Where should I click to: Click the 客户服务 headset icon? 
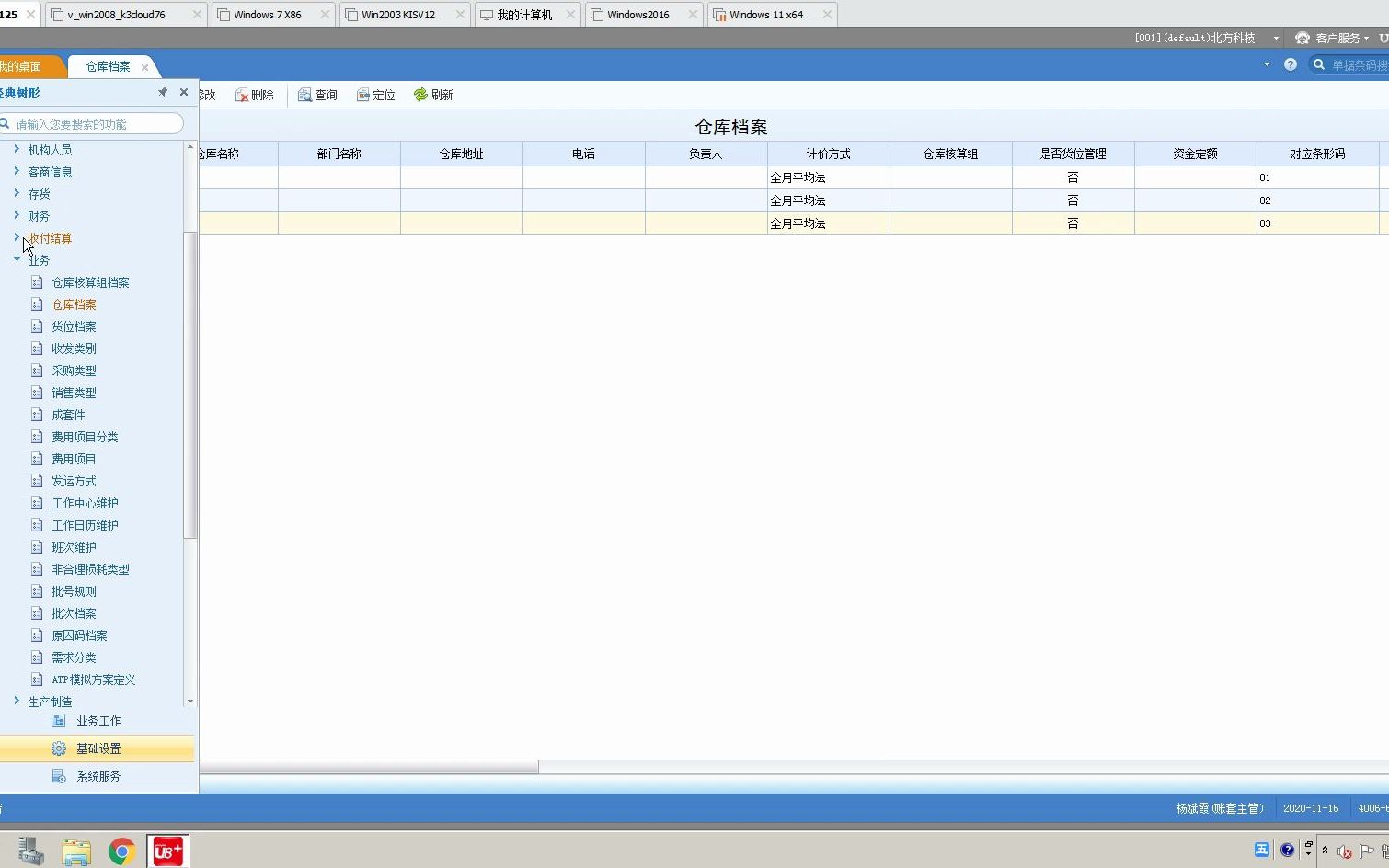point(1302,38)
